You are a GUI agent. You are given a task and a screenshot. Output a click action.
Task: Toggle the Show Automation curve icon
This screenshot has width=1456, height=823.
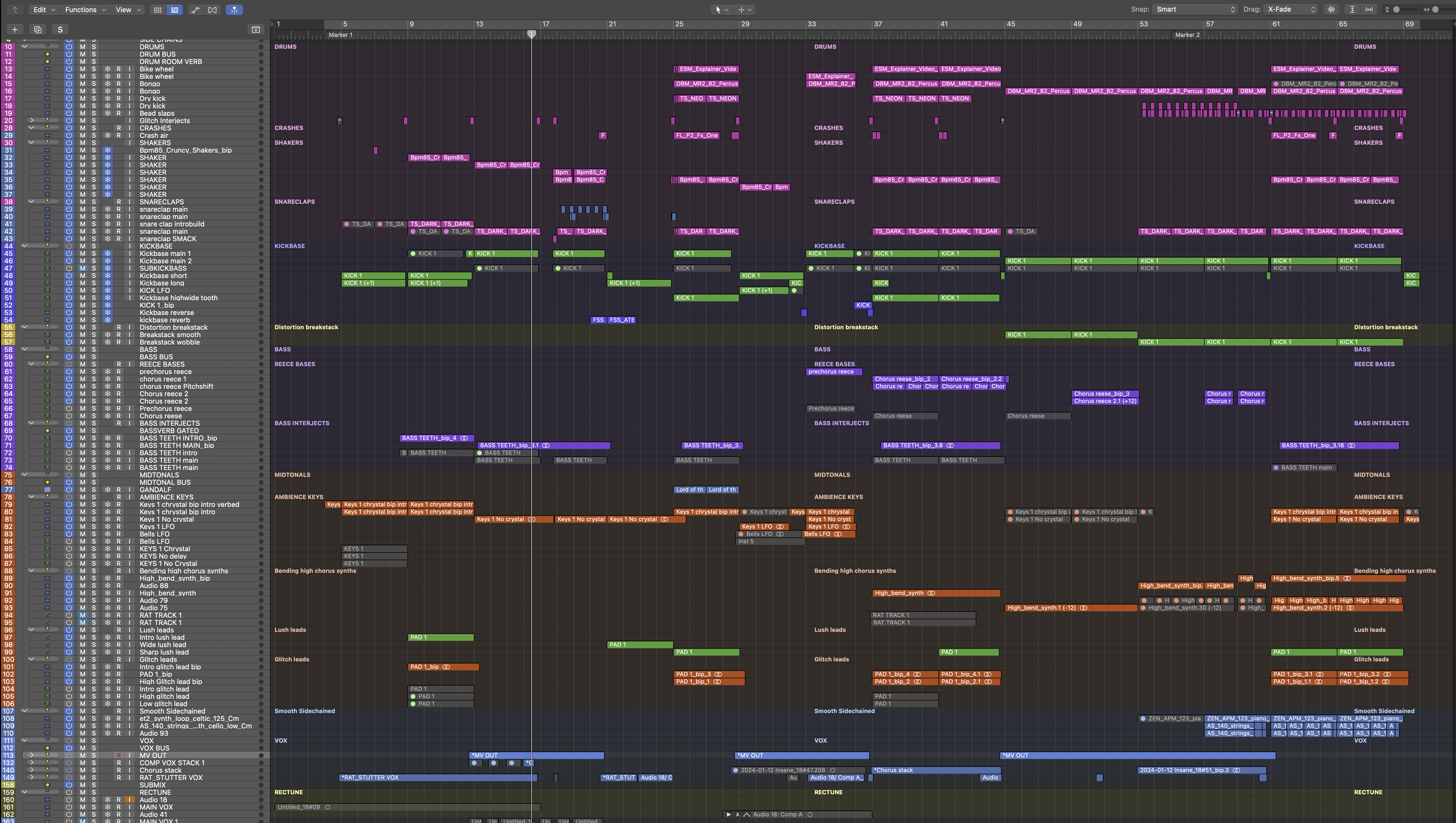(195, 9)
